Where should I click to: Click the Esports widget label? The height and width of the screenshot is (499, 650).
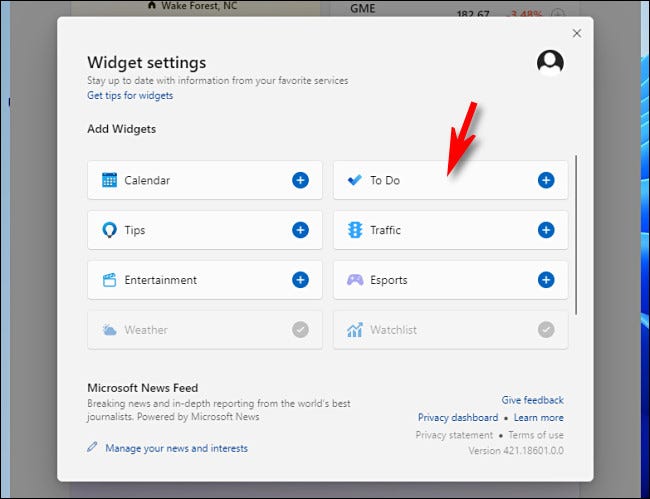click(389, 280)
